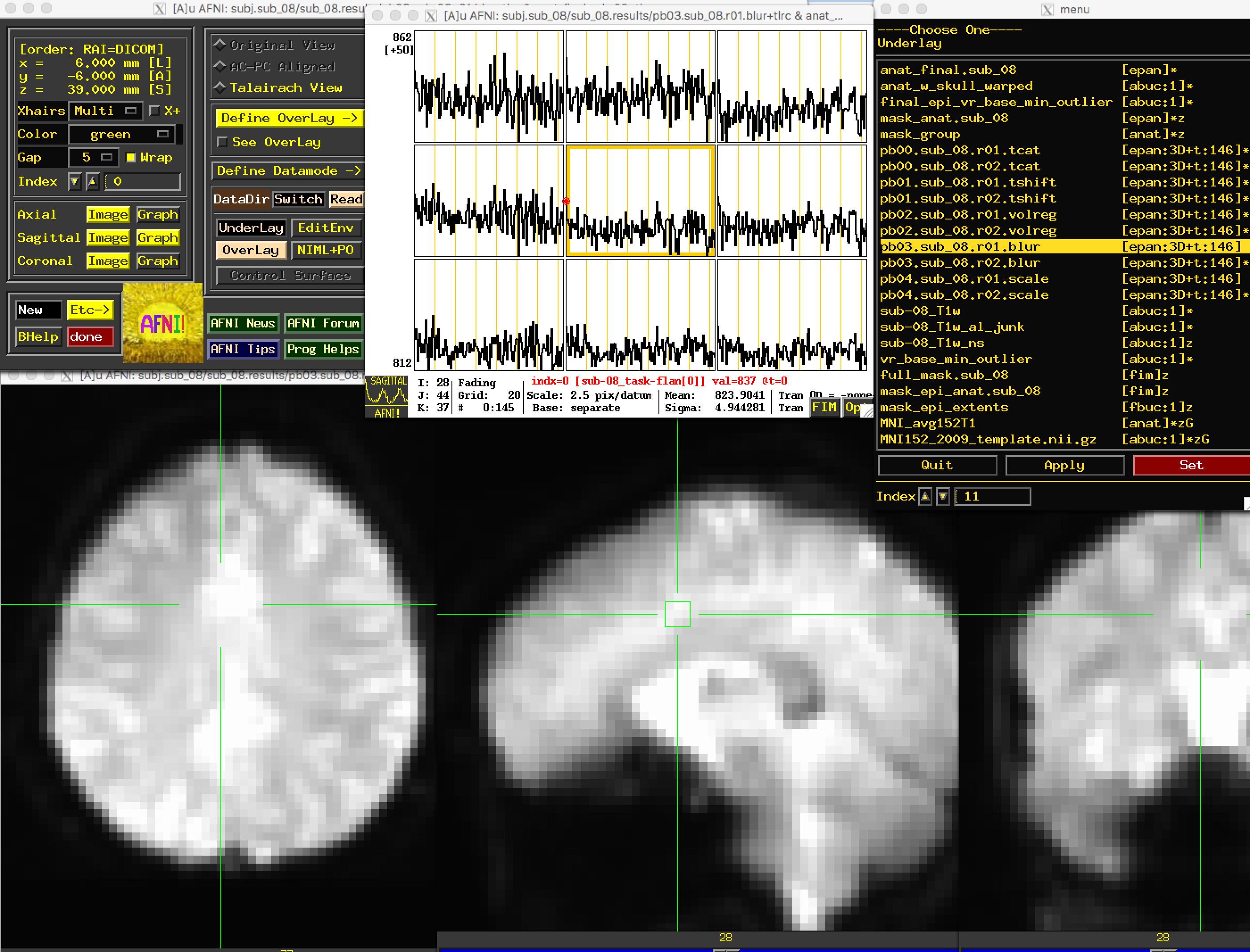The height and width of the screenshot is (952, 1250).
Task: Choose sub-08_T1w_ns in underlay list
Action: coord(1064,344)
